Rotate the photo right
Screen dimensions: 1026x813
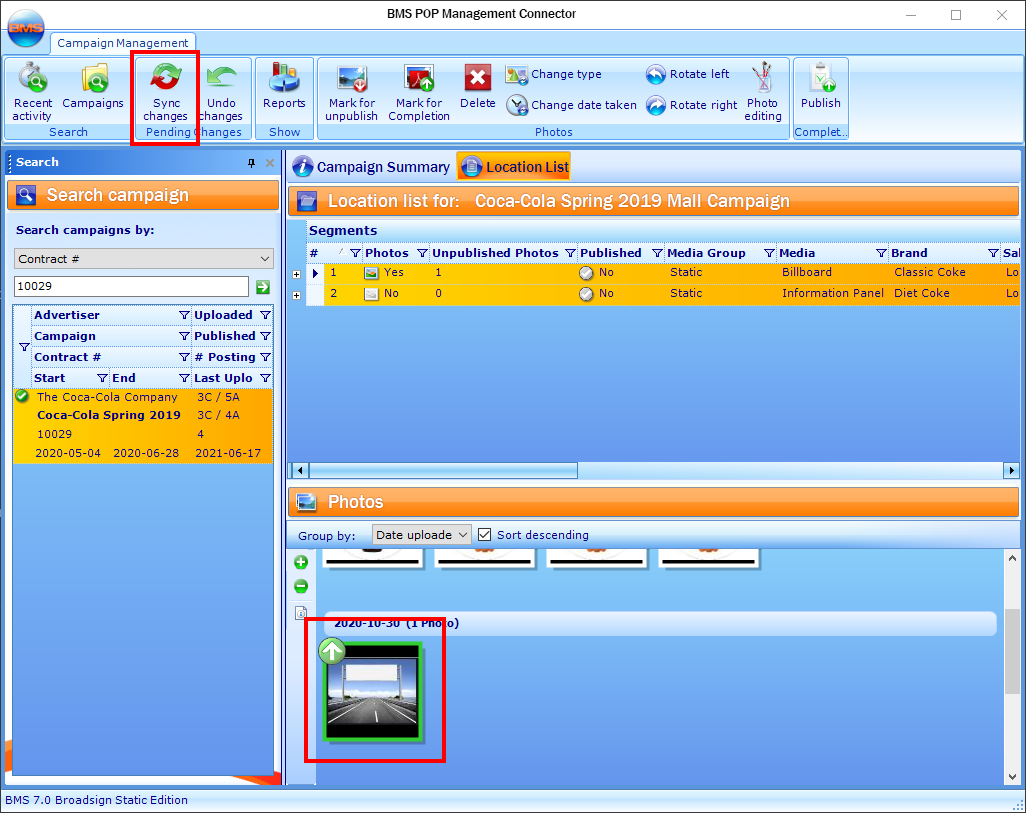pos(691,105)
